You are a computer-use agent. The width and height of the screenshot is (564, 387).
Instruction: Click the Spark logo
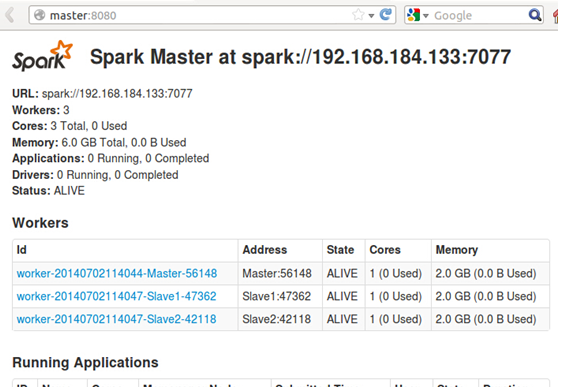pos(42,56)
